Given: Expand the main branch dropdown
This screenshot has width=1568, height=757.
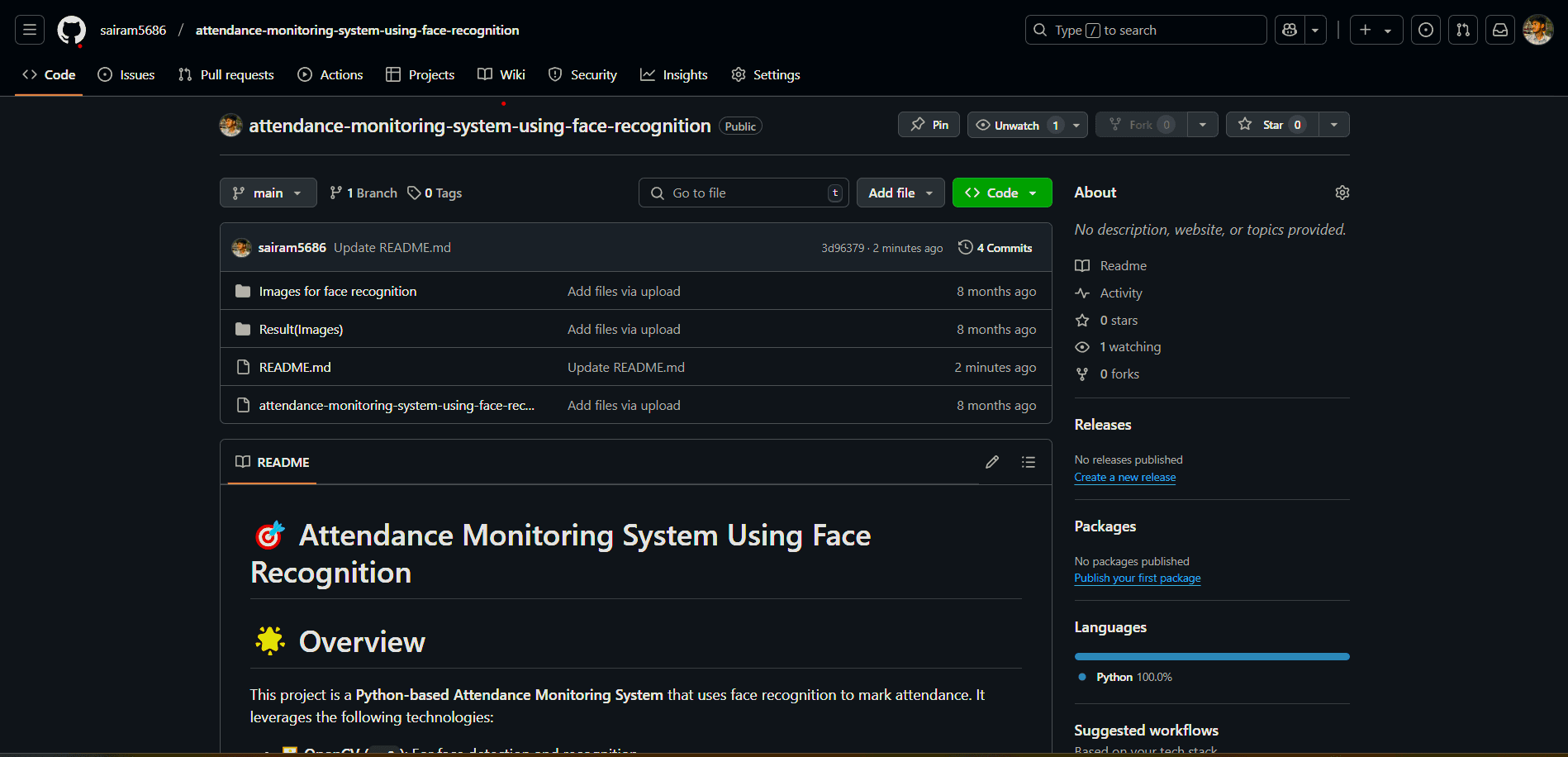Looking at the screenshot, I should point(268,193).
